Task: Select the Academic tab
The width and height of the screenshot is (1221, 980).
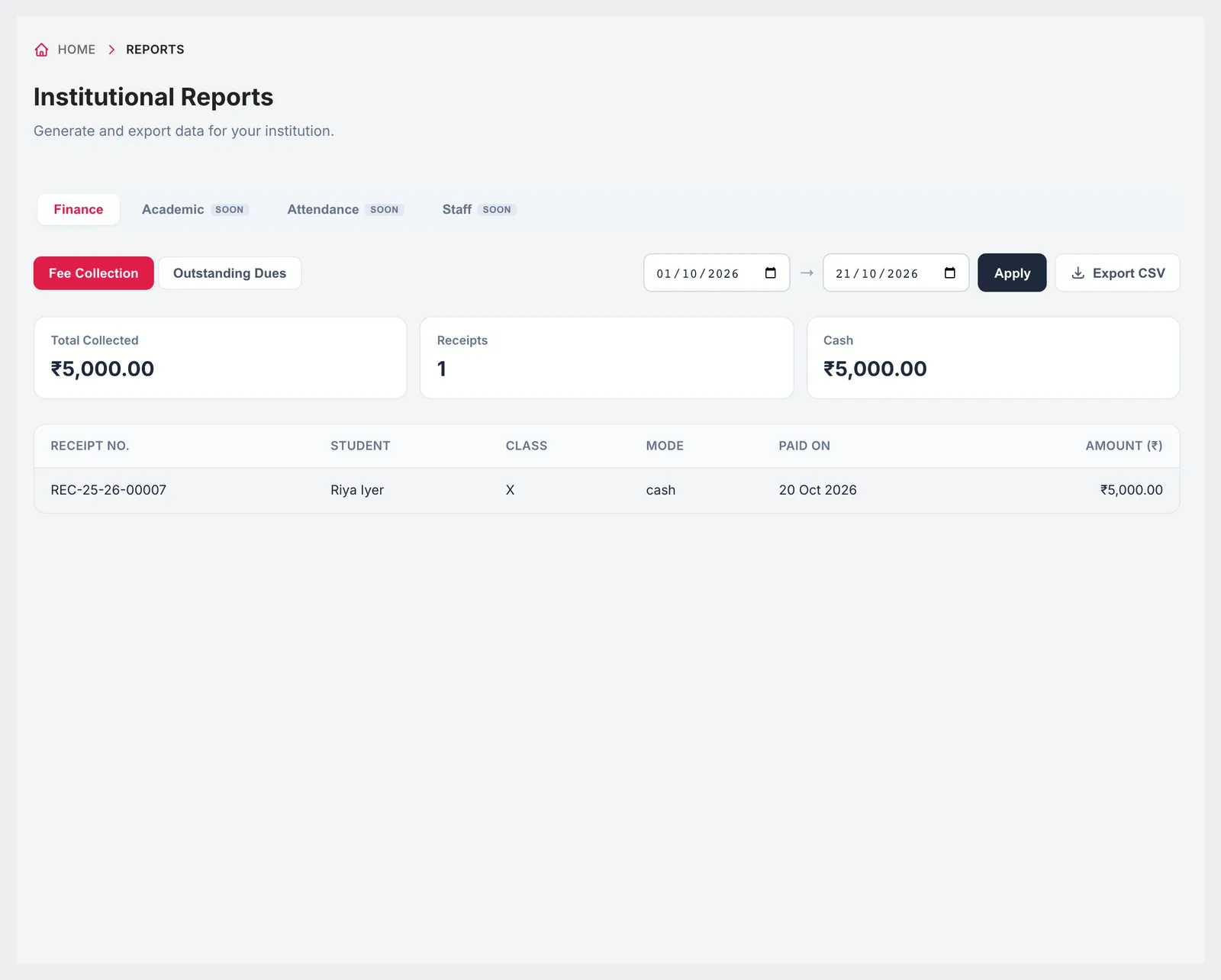Action: coord(195,209)
